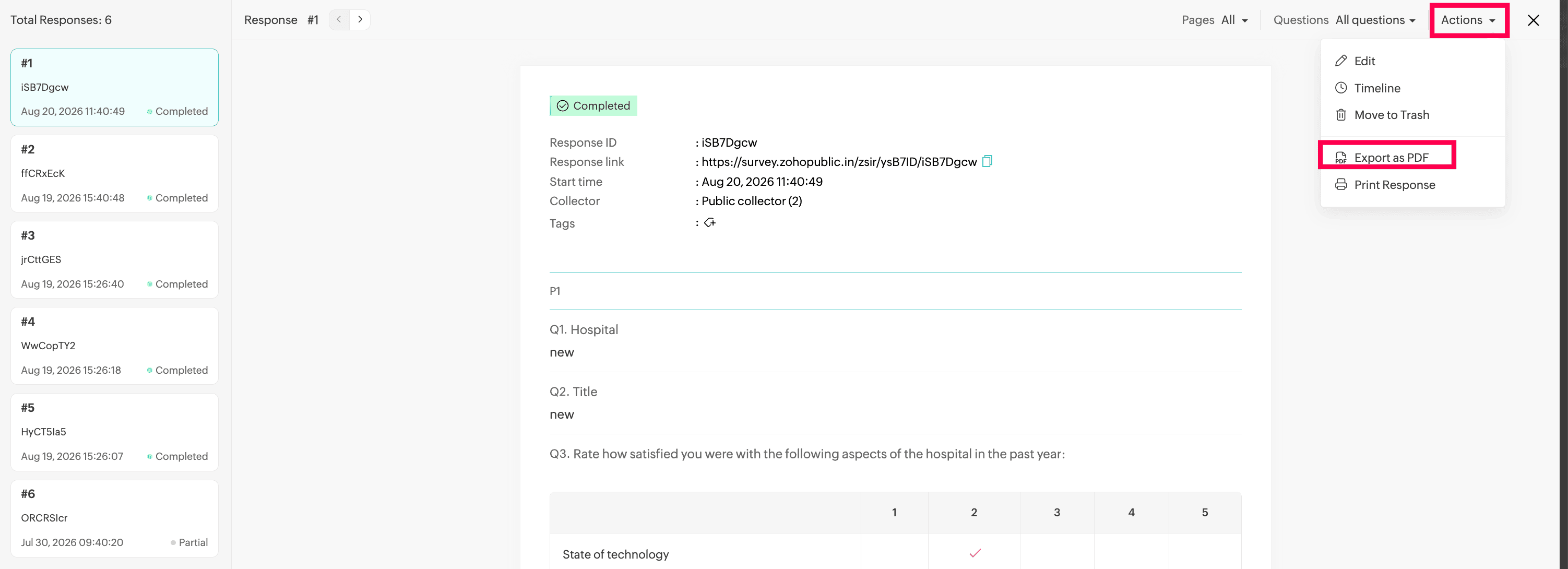Open response #4 WwCopTY2
1568x569 pixels.
[x=114, y=346]
